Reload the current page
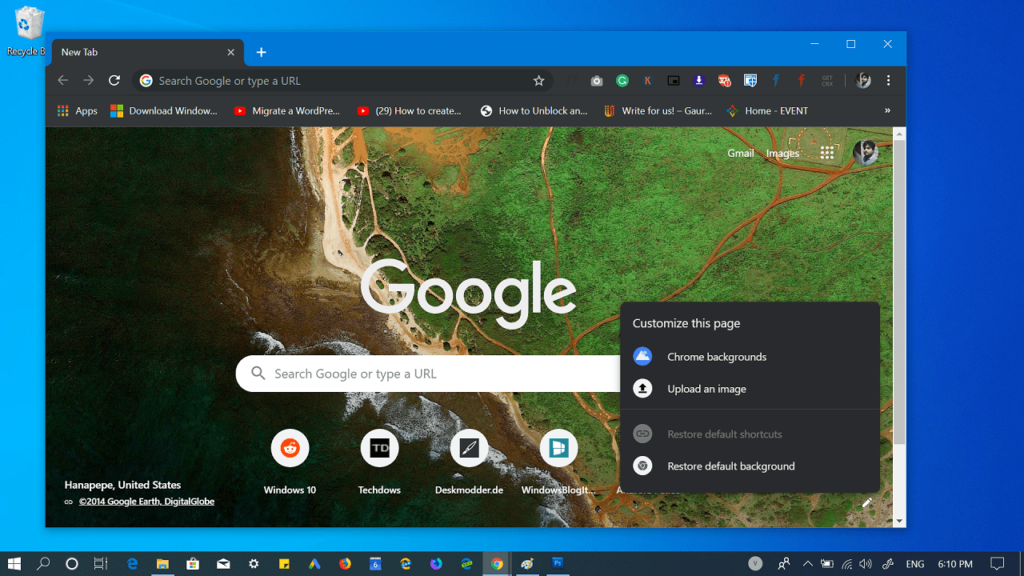 point(114,80)
